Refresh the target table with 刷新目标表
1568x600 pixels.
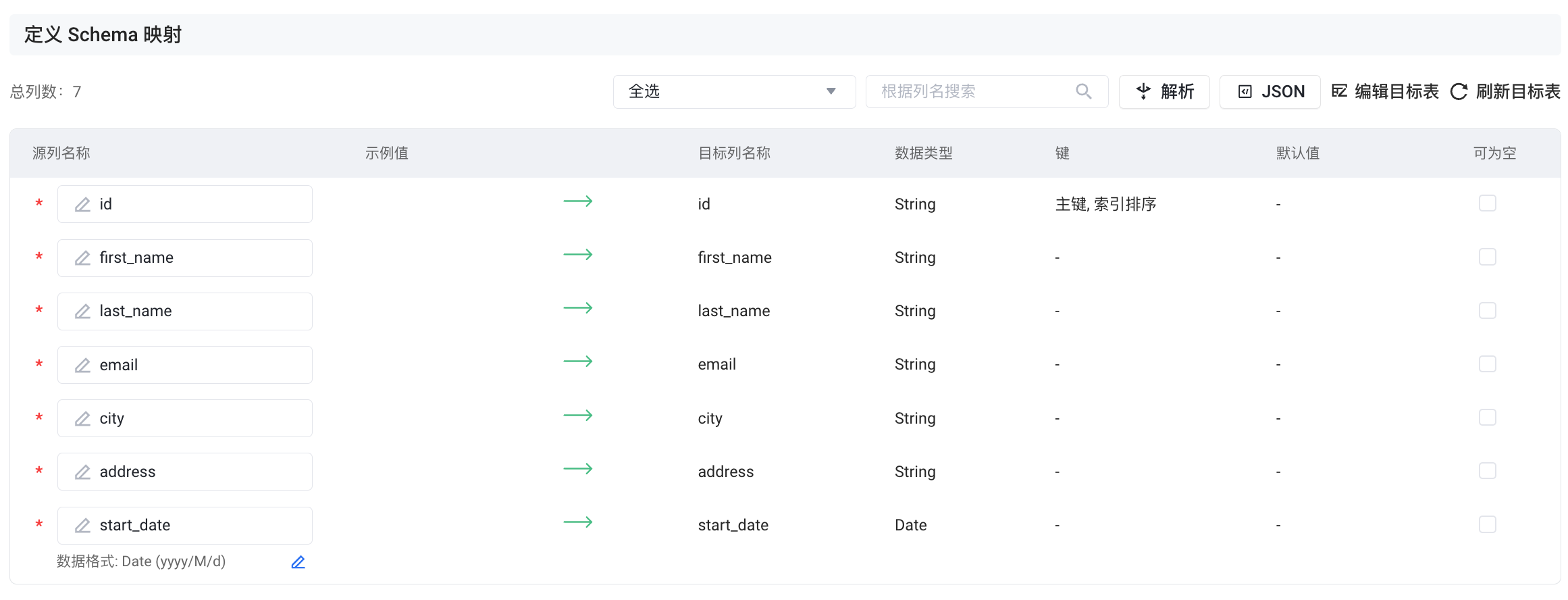tap(1506, 92)
